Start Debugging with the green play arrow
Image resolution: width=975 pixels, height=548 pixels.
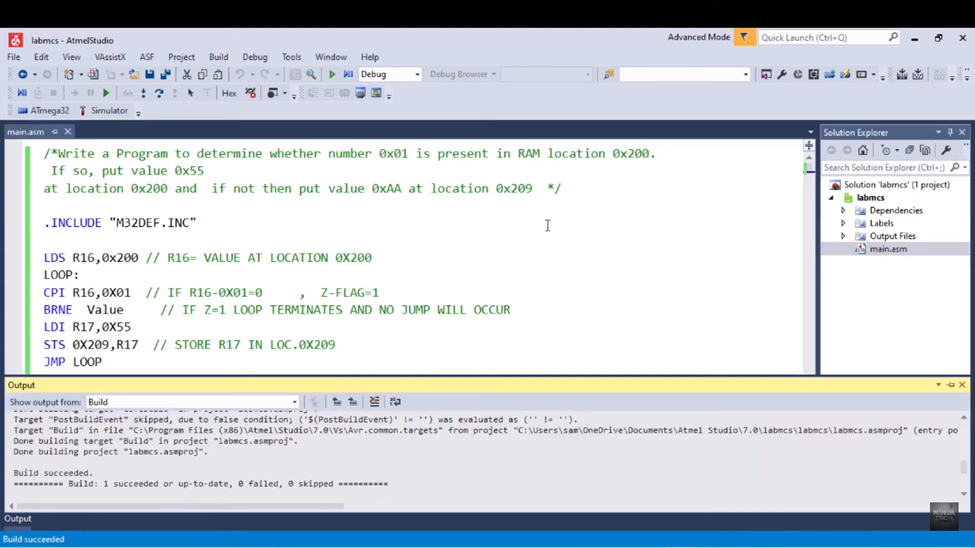[x=332, y=75]
